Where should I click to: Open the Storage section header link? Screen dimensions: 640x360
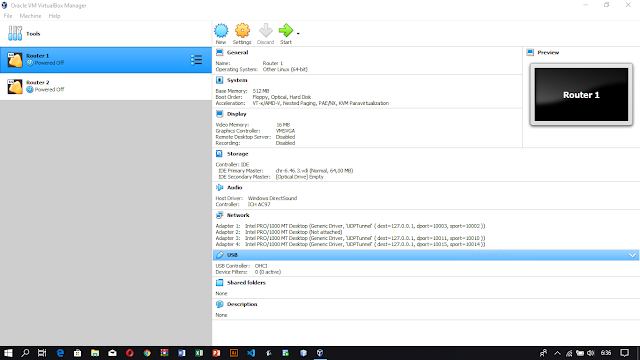(x=238, y=154)
